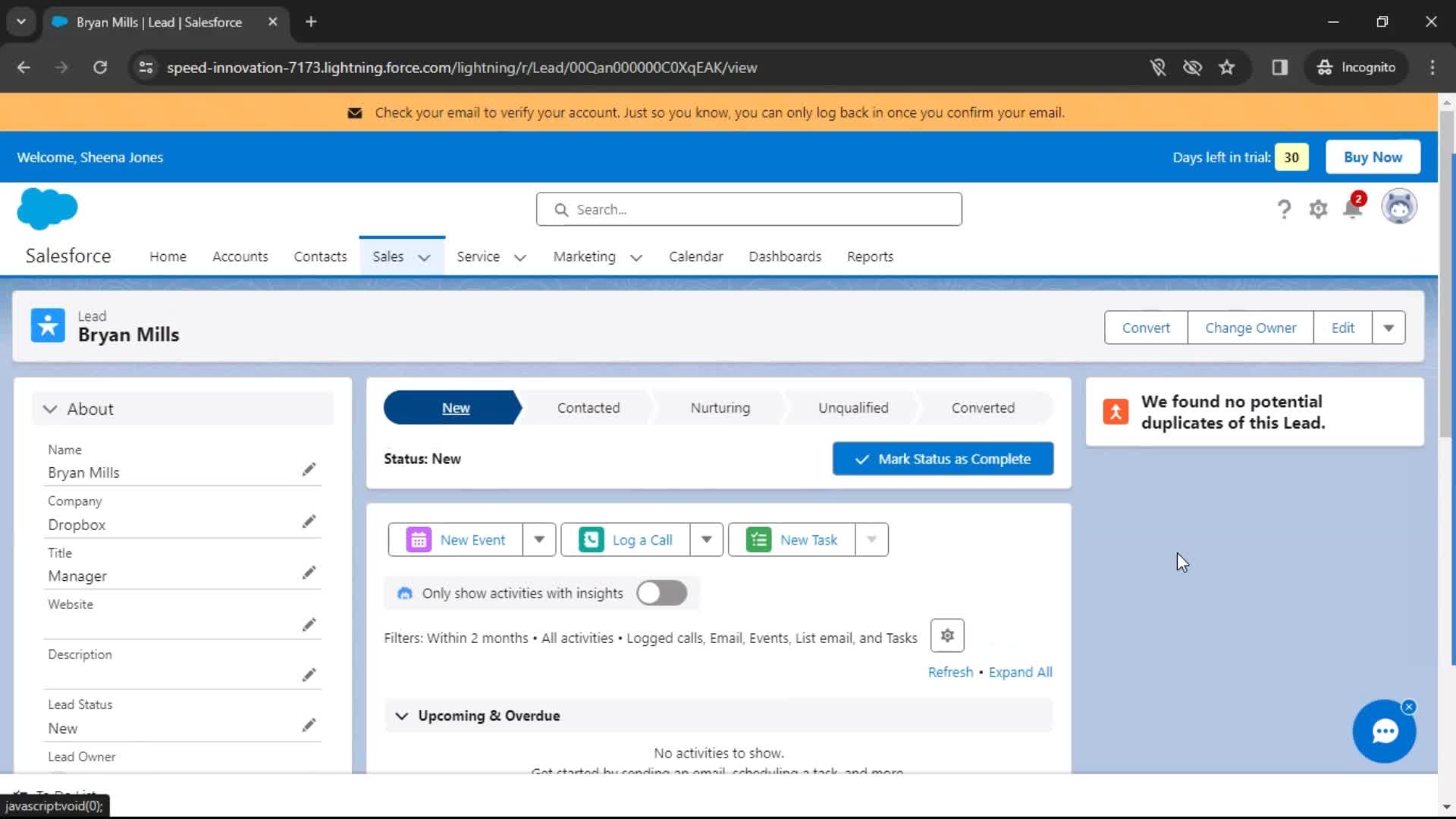Click the Change Owner button

click(x=1250, y=328)
